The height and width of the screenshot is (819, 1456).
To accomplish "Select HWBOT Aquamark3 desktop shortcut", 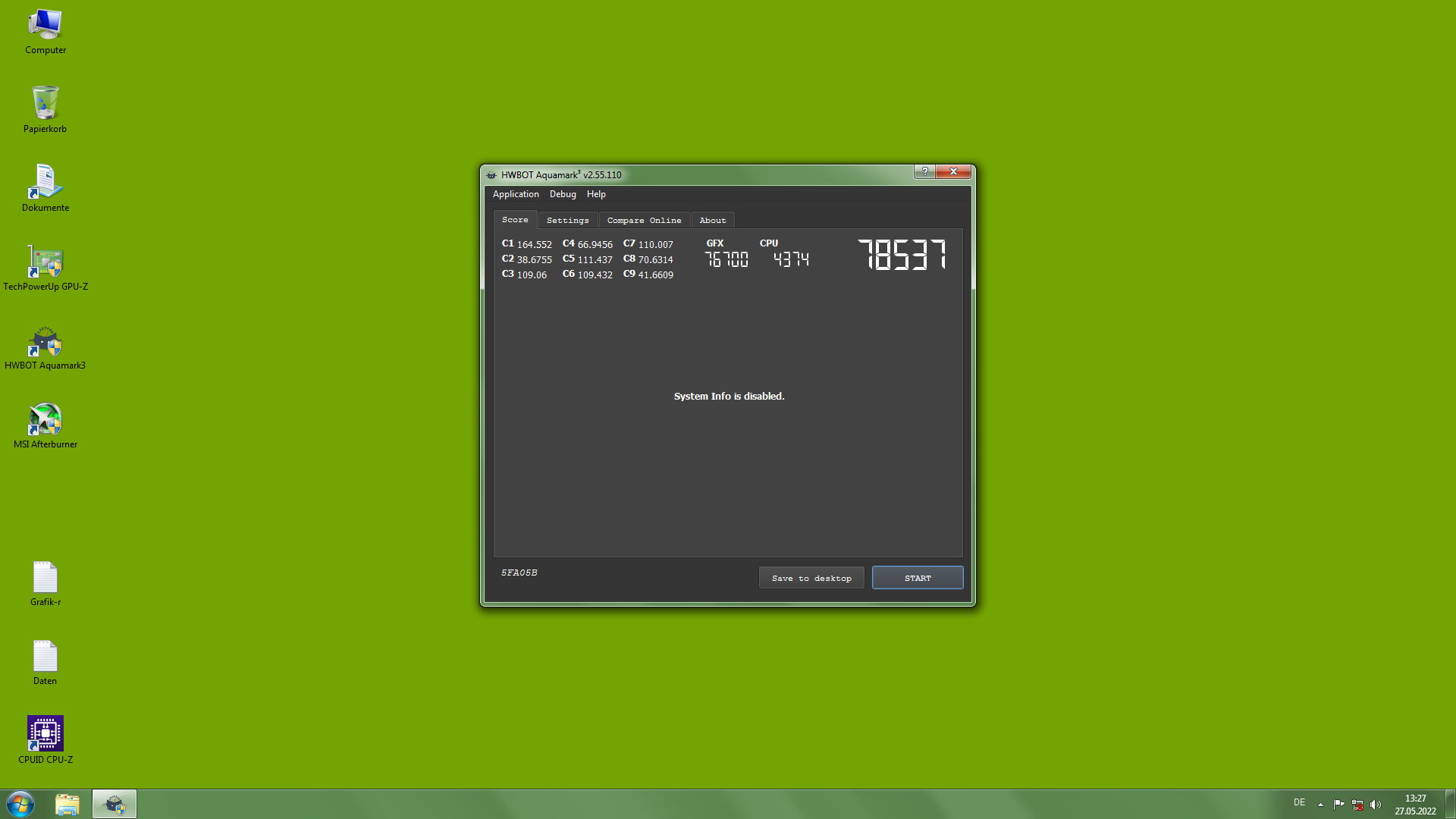I will point(45,347).
